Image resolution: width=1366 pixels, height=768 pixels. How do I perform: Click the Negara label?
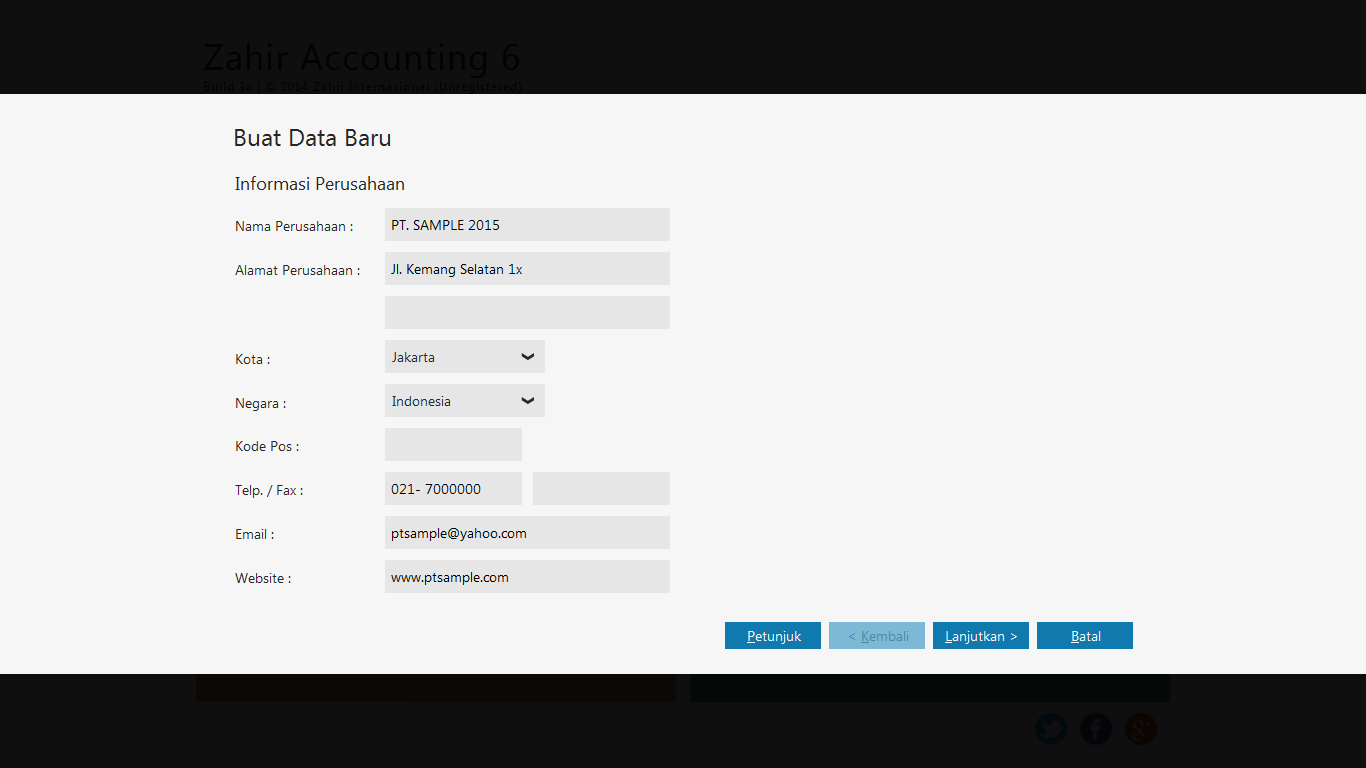tap(261, 404)
